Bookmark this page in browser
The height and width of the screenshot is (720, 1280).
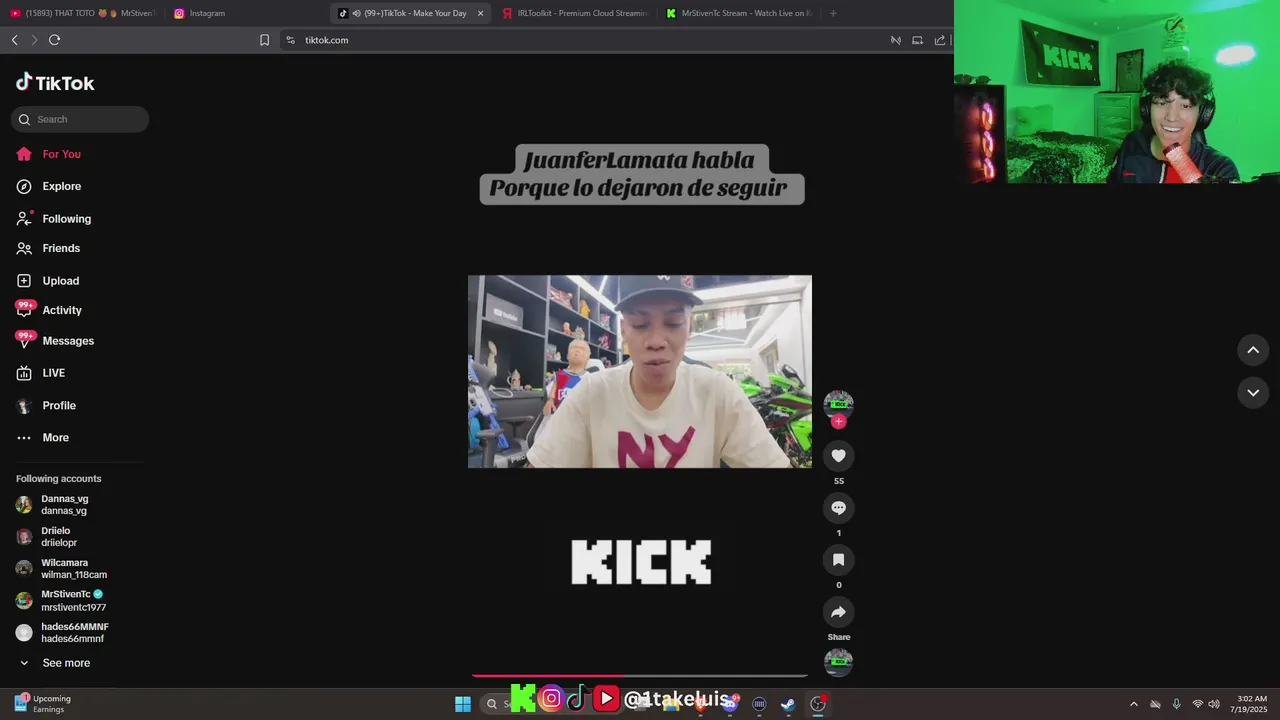coord(264,40)
